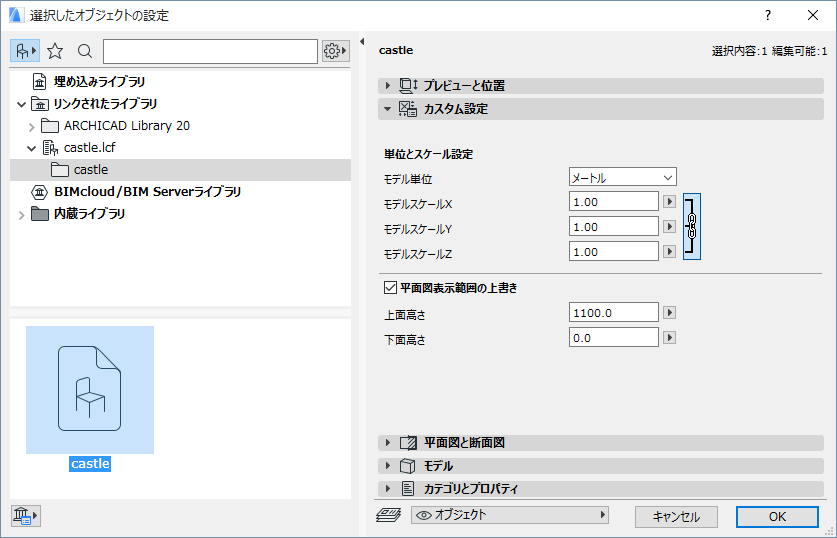The height and width of the screenshot is (538, 837).
Task: Click the カスタム設定 panel icon
Action: pos(408,109)
